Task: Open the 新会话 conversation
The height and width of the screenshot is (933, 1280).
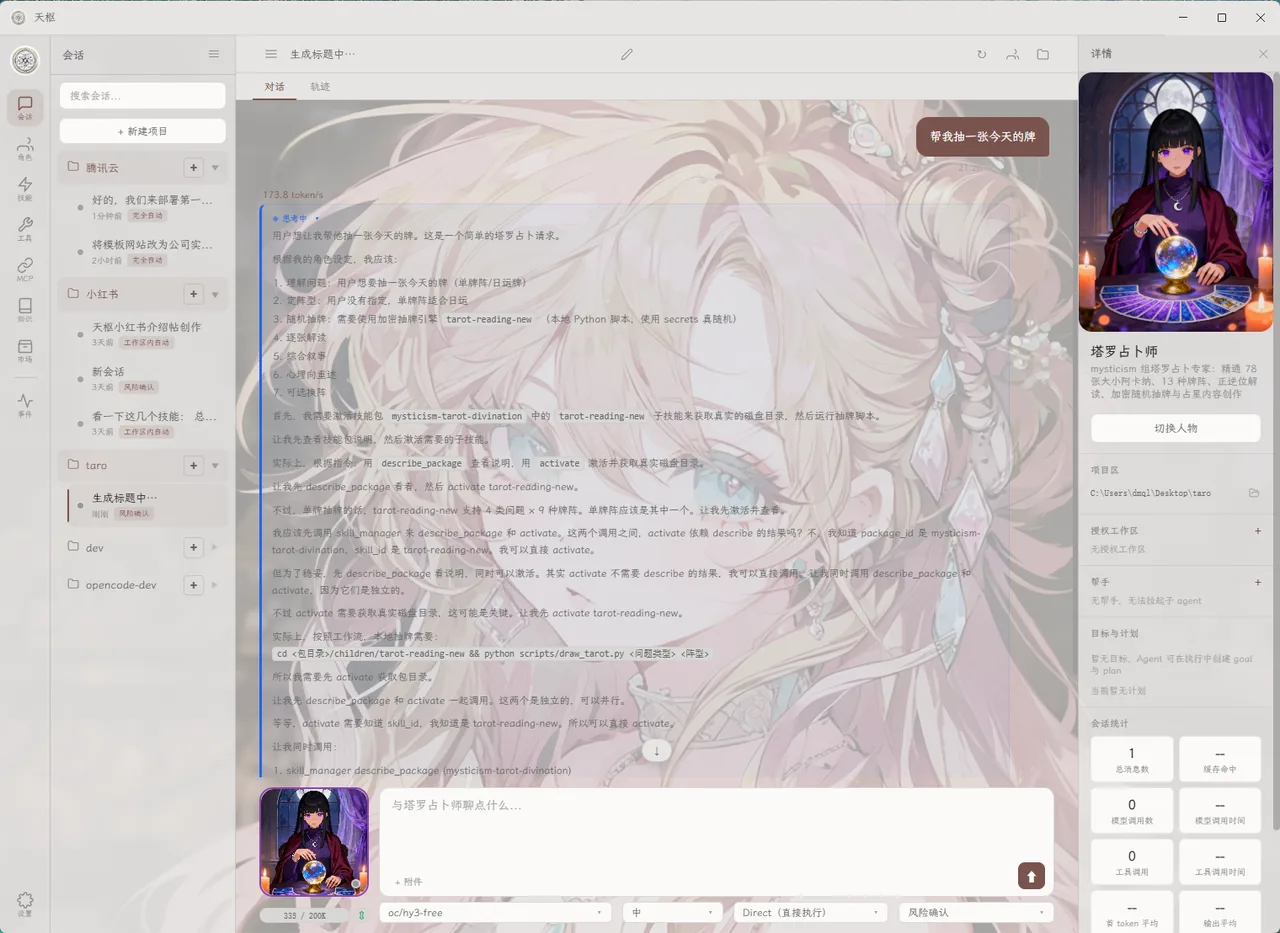Action: 146,378
